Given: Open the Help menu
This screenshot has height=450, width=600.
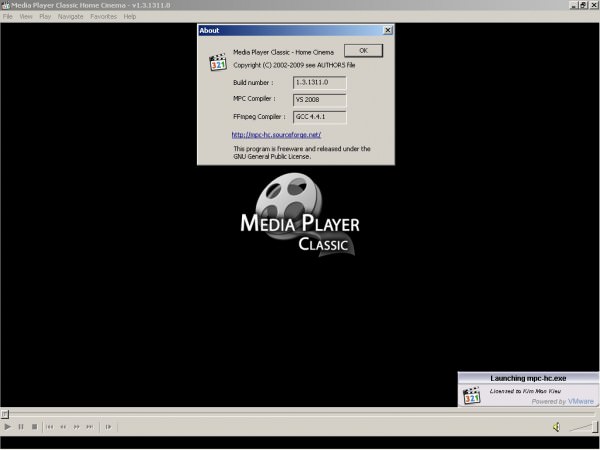Looking at the screenshot, I should point(130,17).
